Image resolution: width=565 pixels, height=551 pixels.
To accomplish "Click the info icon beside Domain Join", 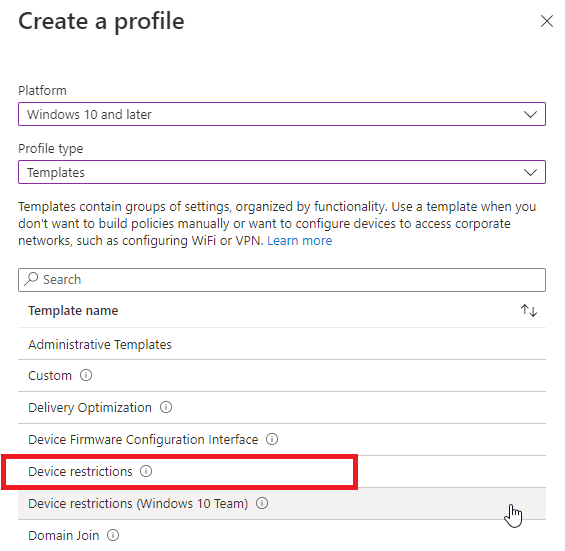I will (x=113, y=535).
